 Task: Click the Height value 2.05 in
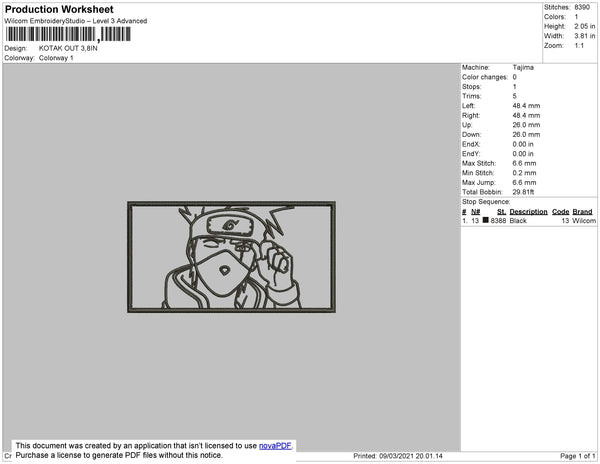pyautogui.click(x=584, y=26)
